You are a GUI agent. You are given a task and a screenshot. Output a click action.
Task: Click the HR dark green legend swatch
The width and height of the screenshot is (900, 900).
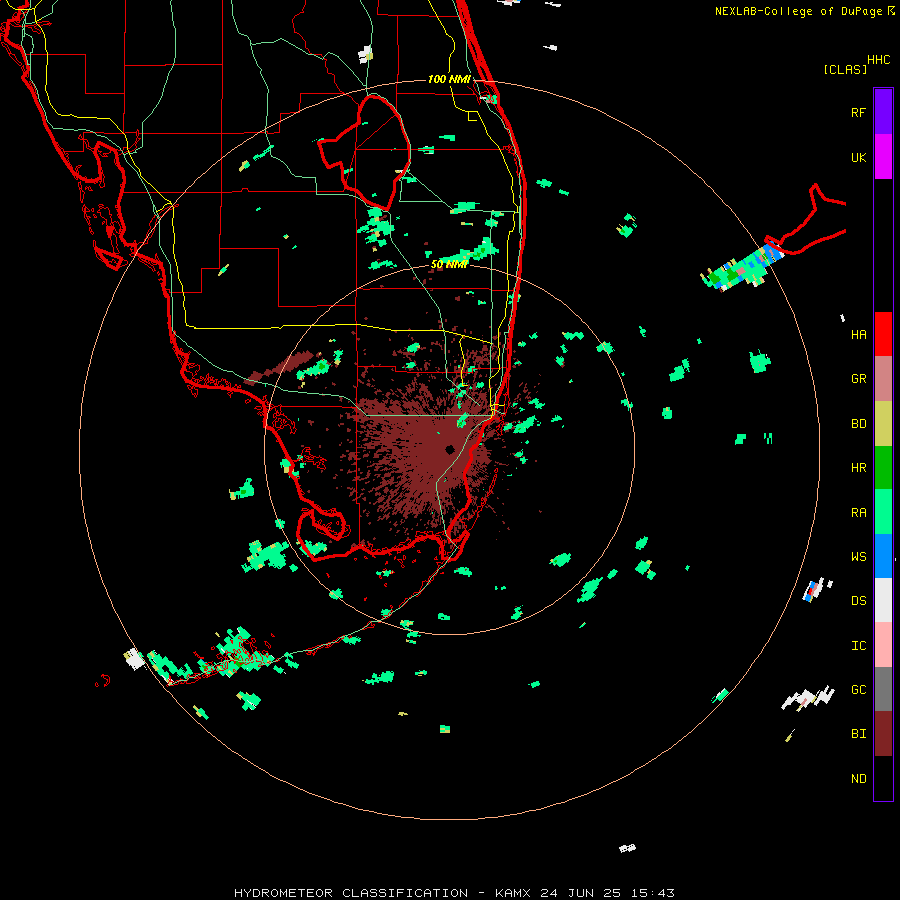coord(883,468)
